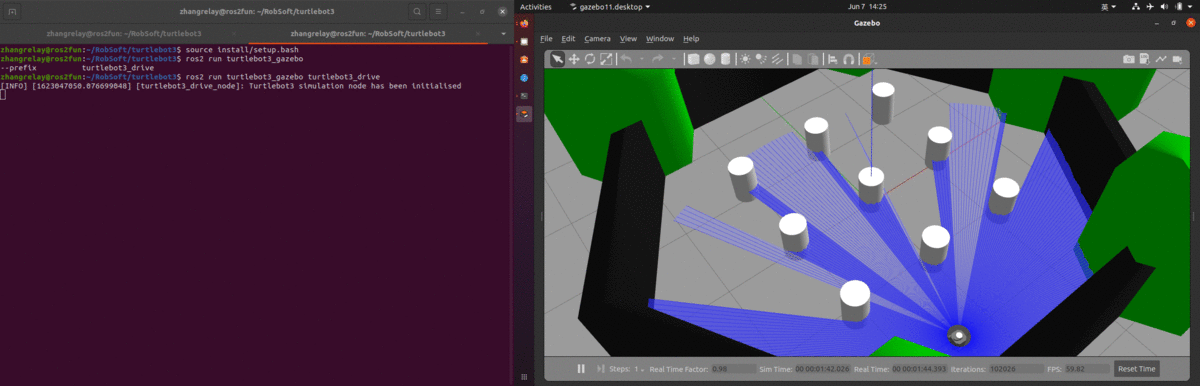Image resolution: width=1200 pixels, height=386 pixels.
Task: Click the orange view angle icon
Action: pyautogui.click(x=868, y=59)
